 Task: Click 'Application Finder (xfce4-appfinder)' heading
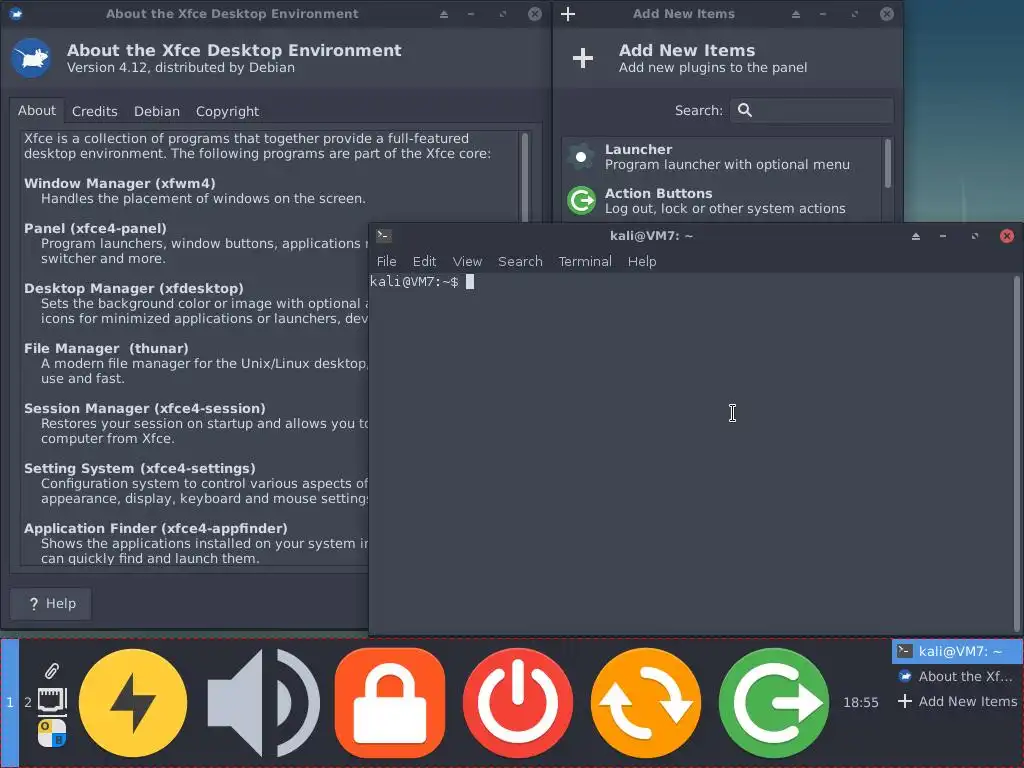156,529
